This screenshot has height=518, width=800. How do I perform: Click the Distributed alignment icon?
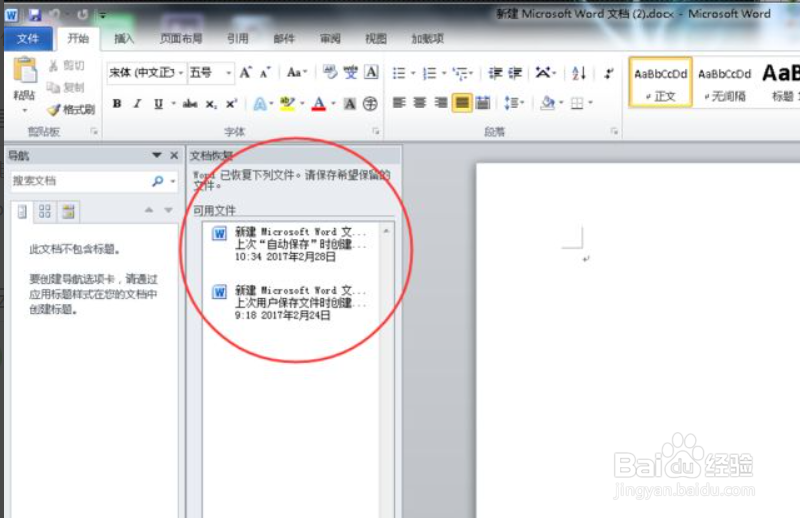click(483, 103)
